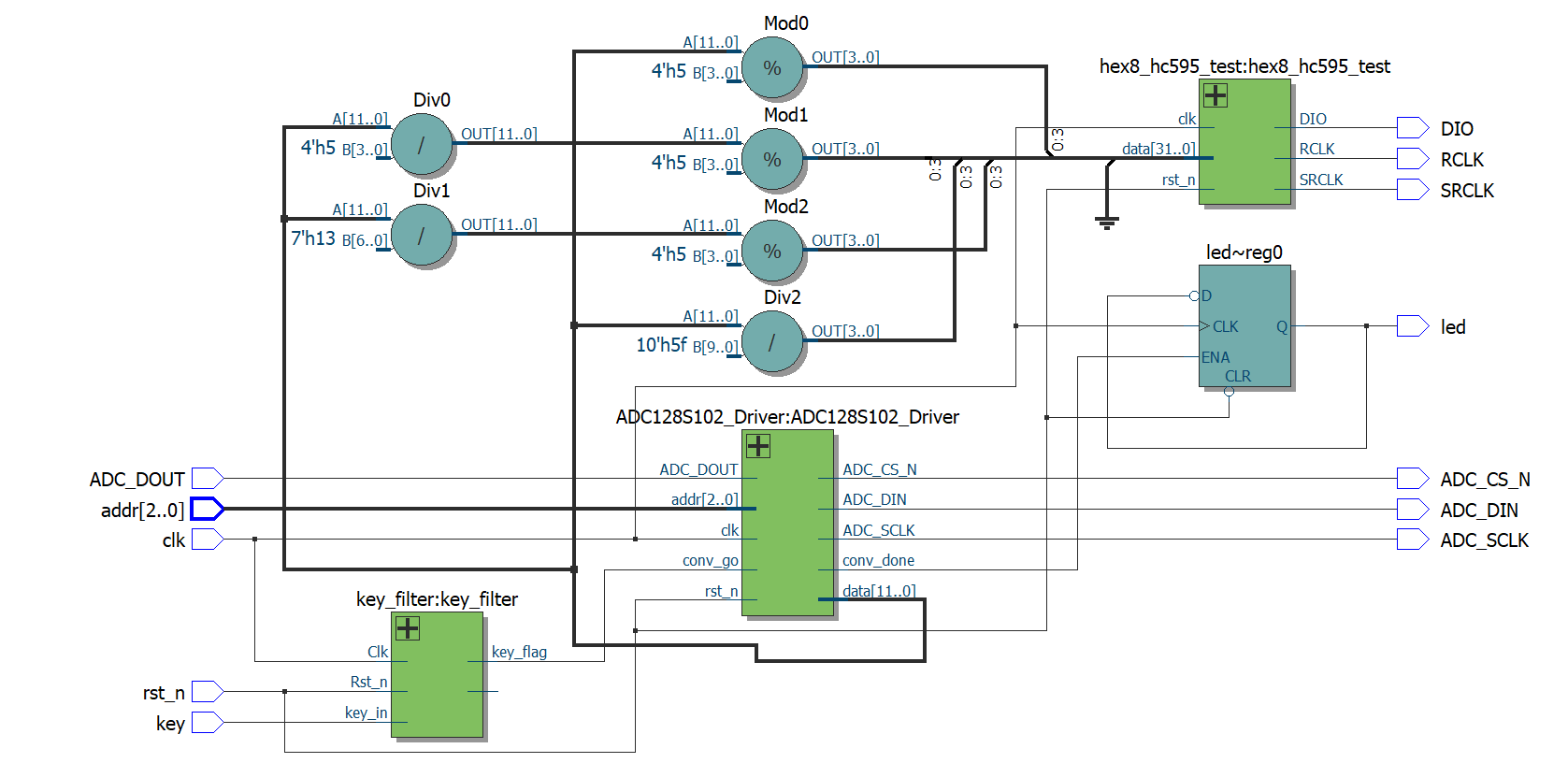Select the key input pin symbol
This screenshot has height=763, width=1568.
pos(208,723)
